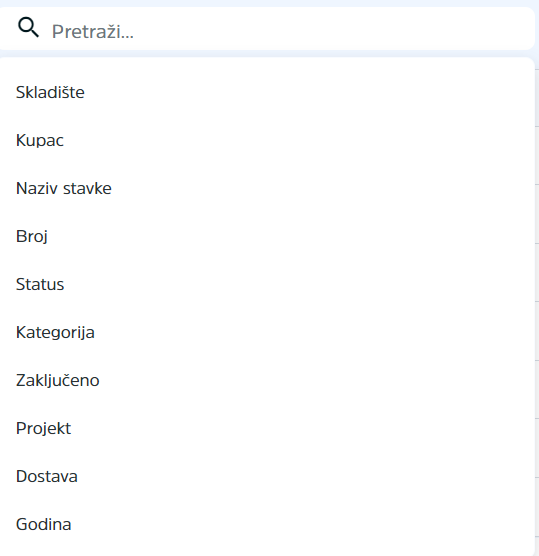This screenshot has height=556, width=539.
Task: Select Dostava in the list
Action: click(267, 476)
